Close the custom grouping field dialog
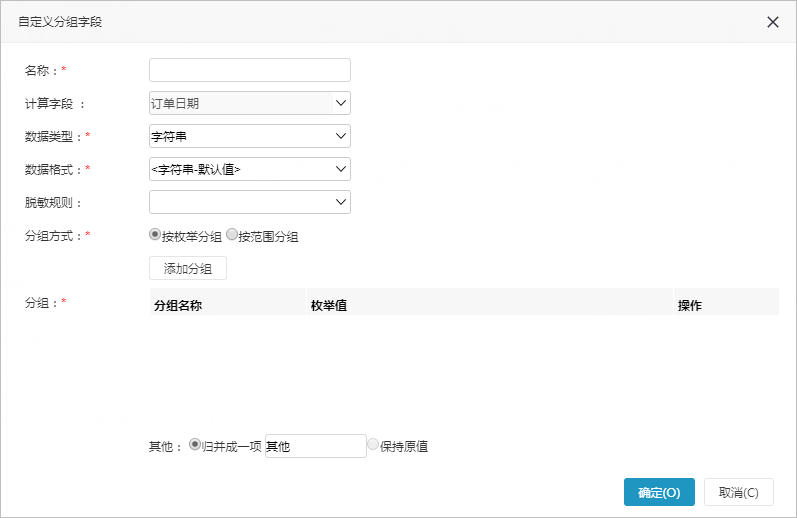 773,22
